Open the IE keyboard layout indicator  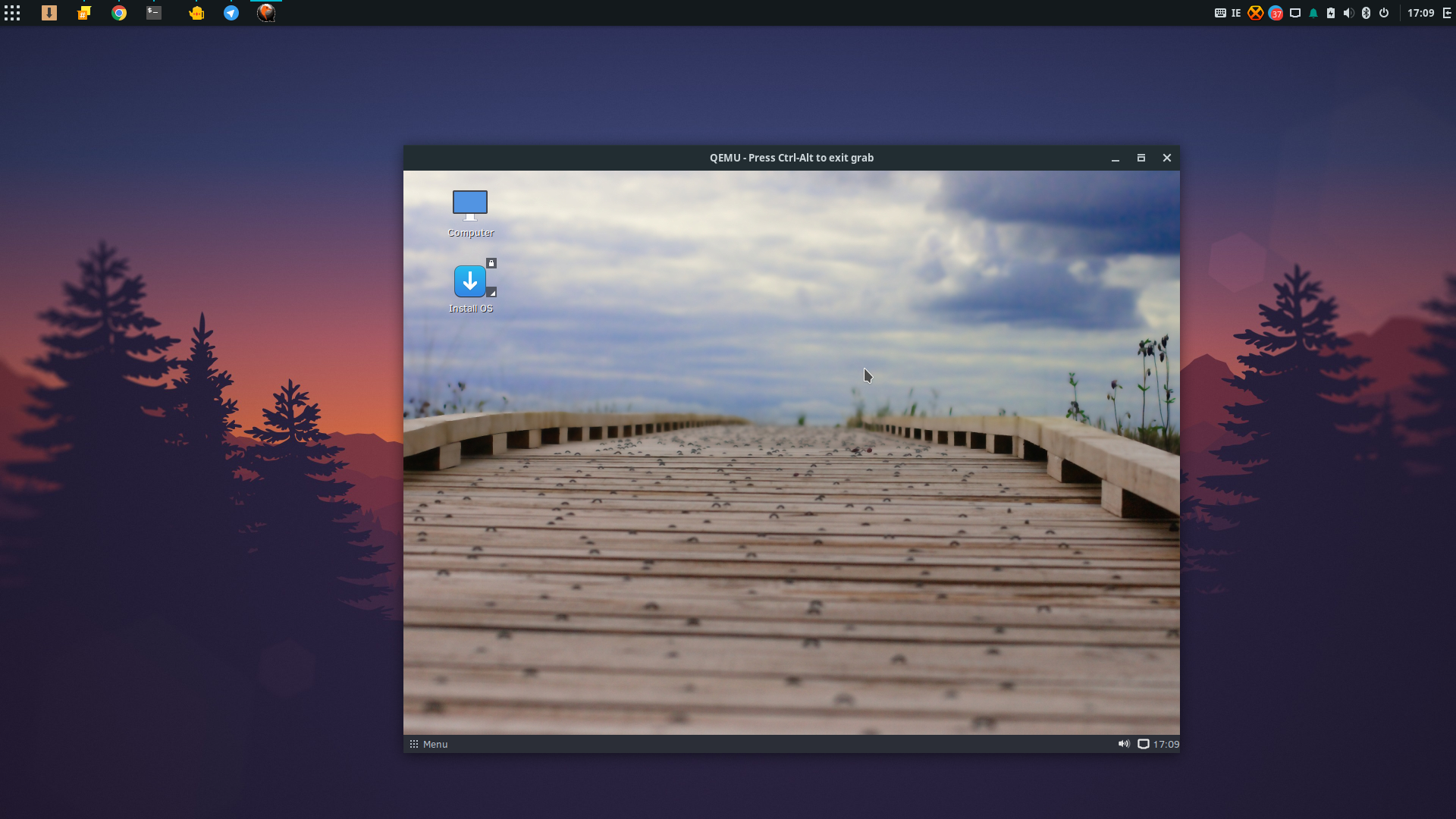tap(1236, 13)
